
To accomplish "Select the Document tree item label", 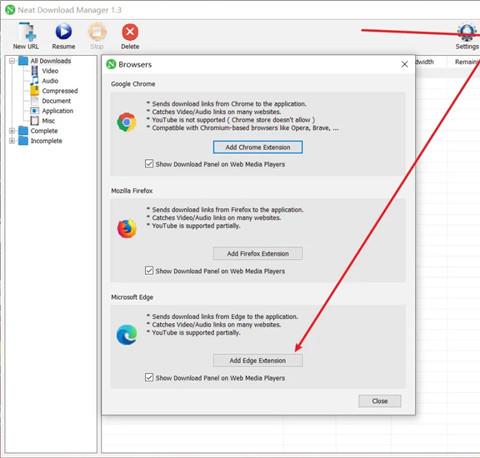I will 56,101.
